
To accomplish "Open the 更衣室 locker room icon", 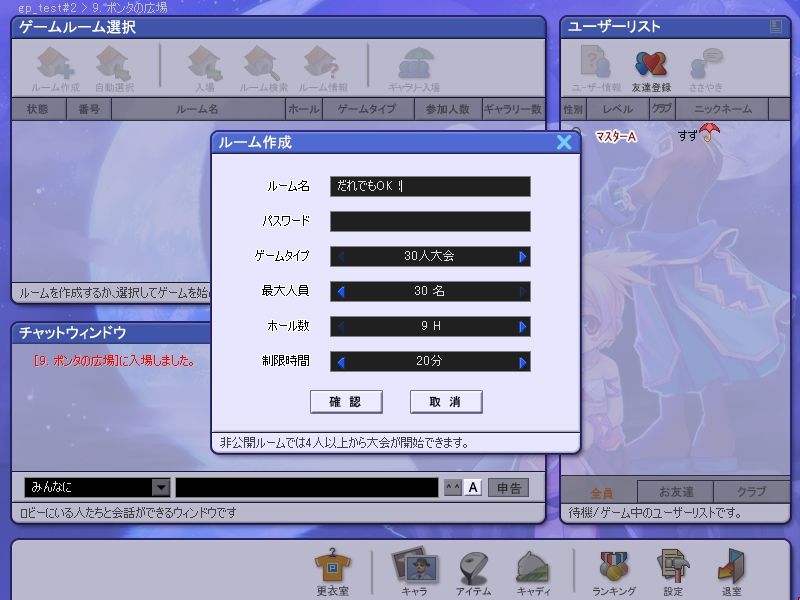I will click(332, 573).
